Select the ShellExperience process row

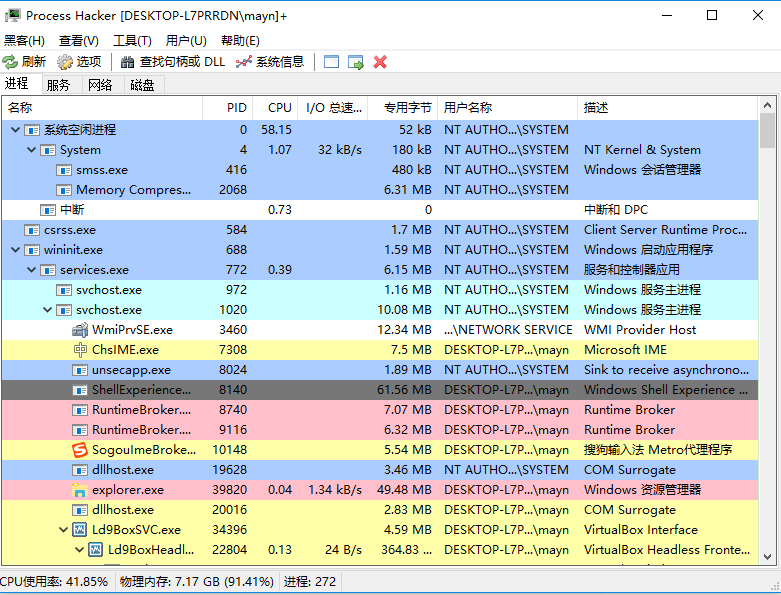point(140,390)
